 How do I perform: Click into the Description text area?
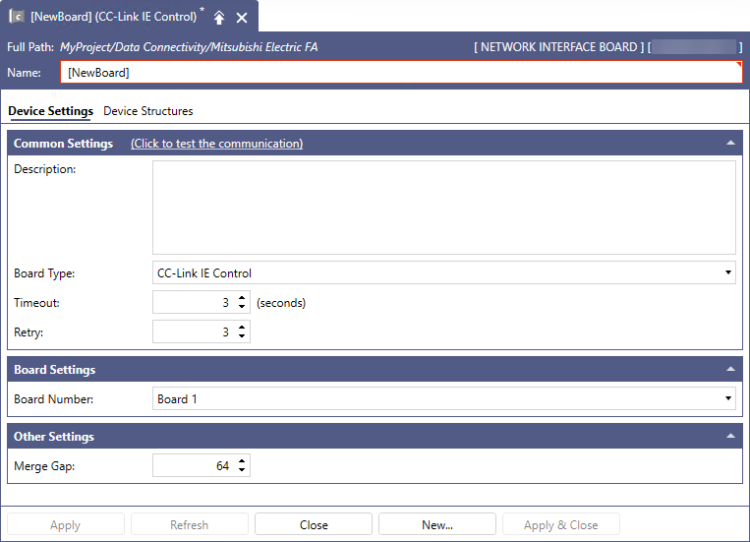point(443,207)
